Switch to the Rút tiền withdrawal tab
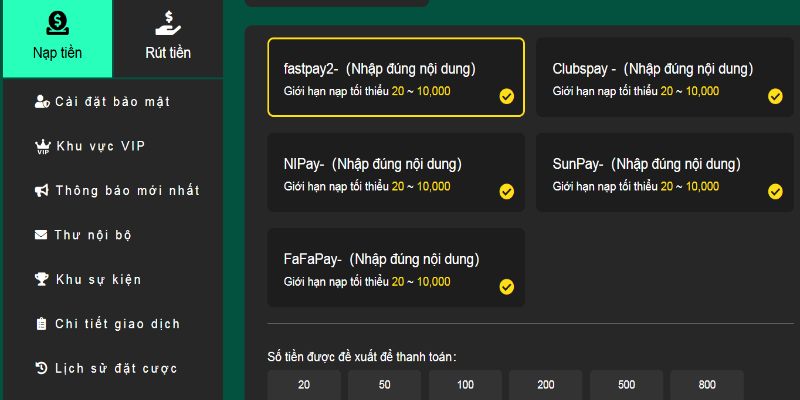 click(x=168, y=39)
